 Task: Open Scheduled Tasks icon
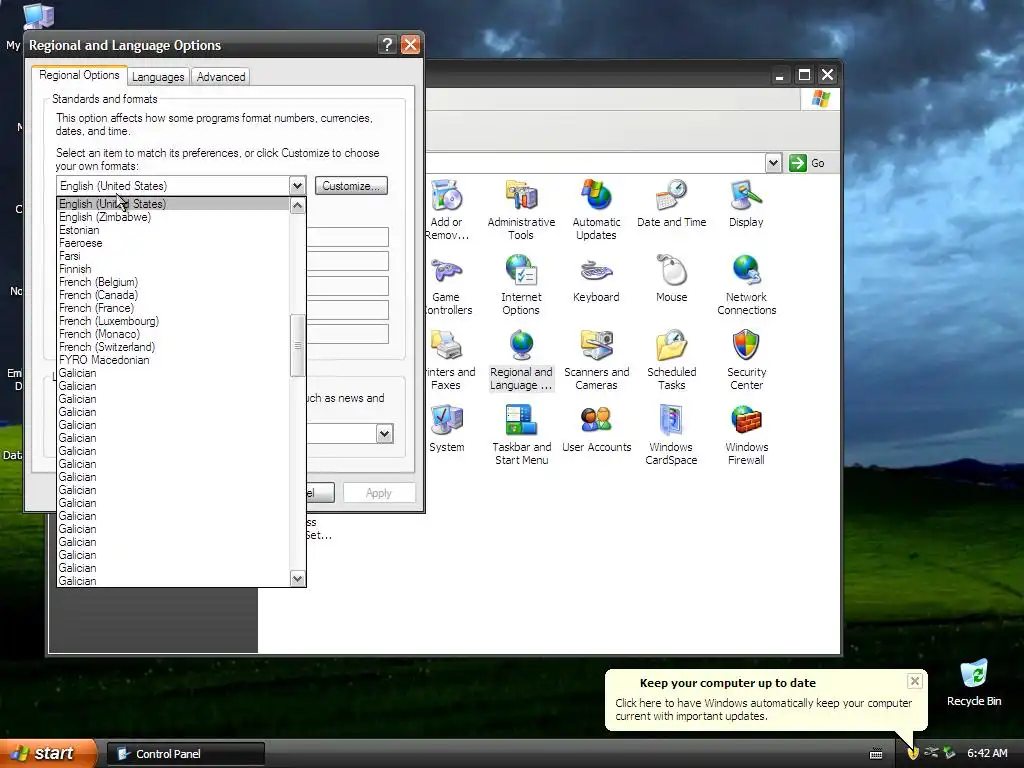point(671,360)
